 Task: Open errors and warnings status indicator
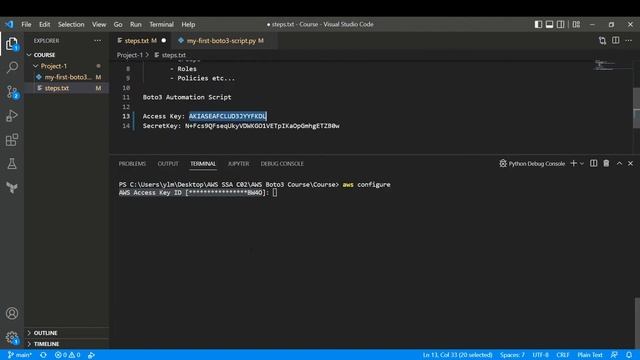(x=67, y=355)
